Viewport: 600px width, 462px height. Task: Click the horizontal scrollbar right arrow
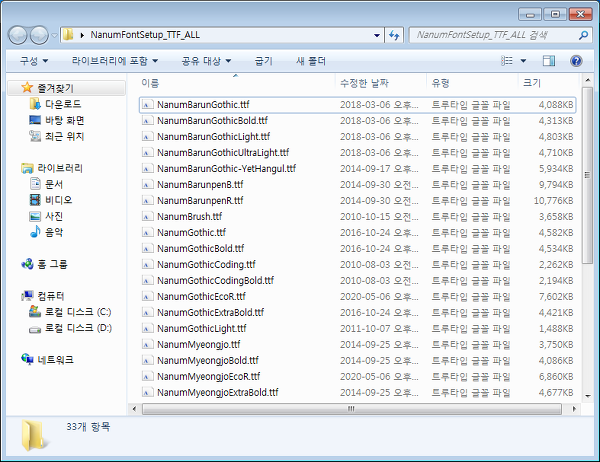pyautogui.click(x=574, y=409)
